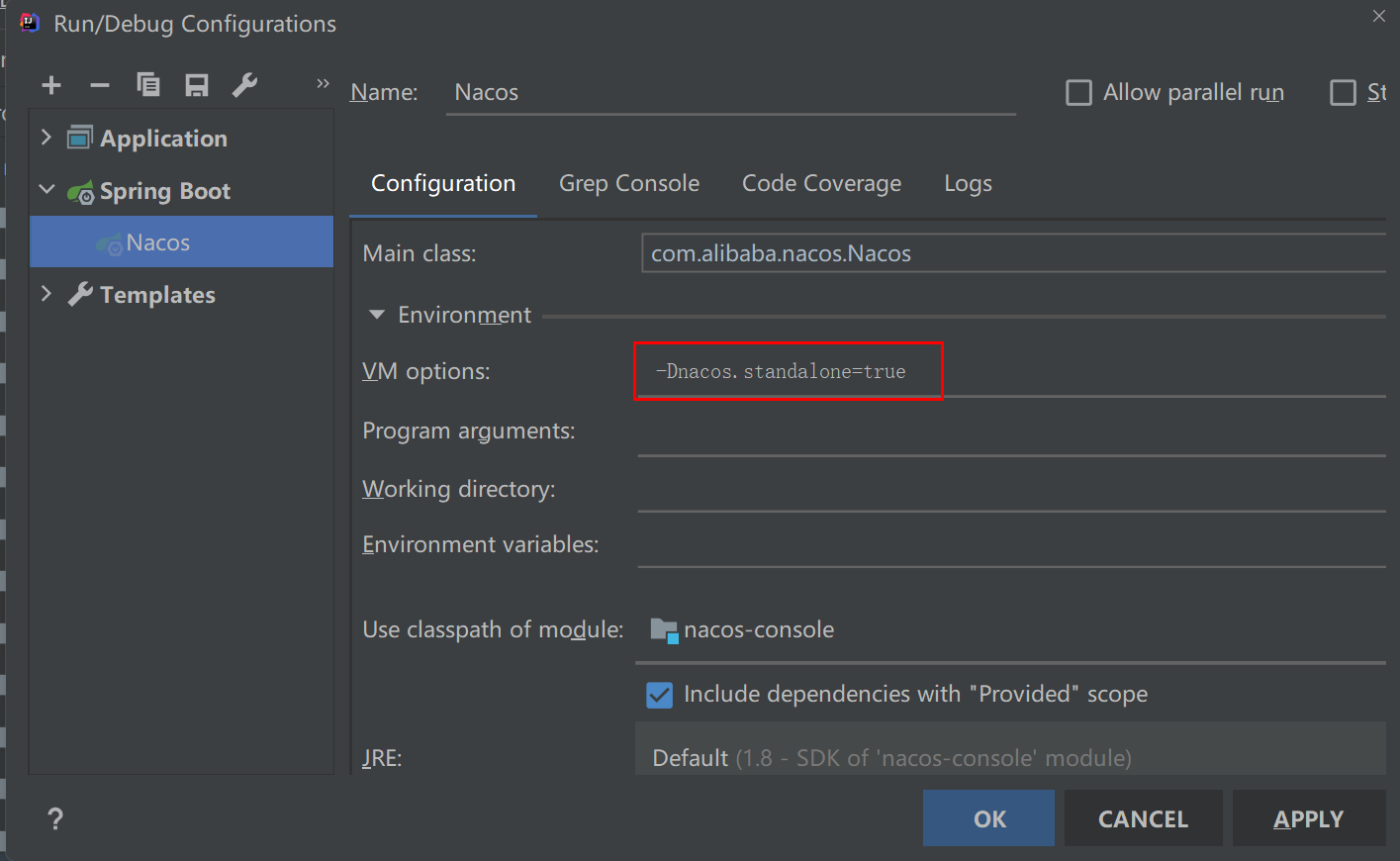This screenshot has width=1400, height=861.
Task: Open the Code Coverage tab
Action: pos(822,184)
